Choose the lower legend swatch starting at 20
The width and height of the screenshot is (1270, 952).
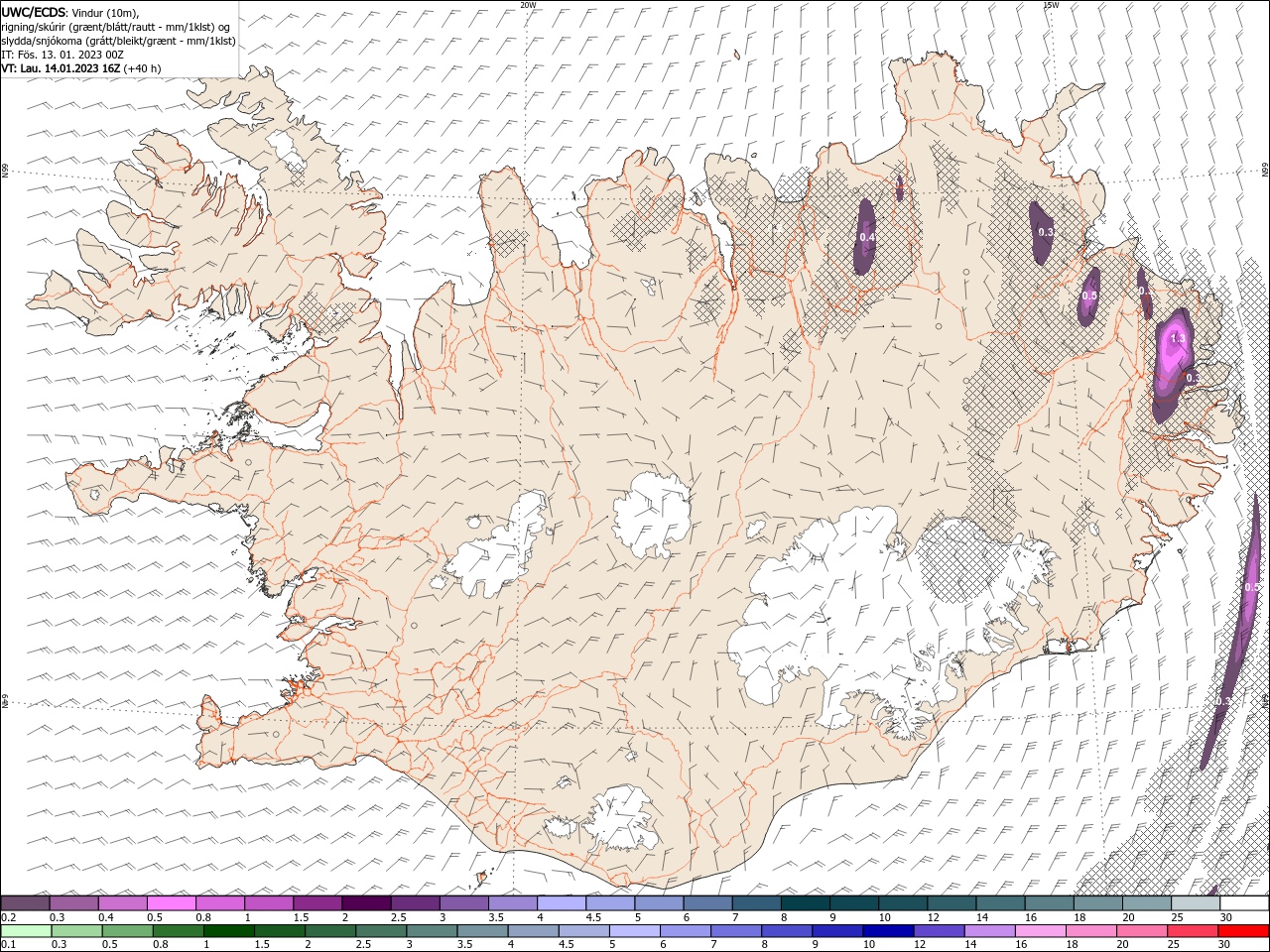(x=1141, y=931)
